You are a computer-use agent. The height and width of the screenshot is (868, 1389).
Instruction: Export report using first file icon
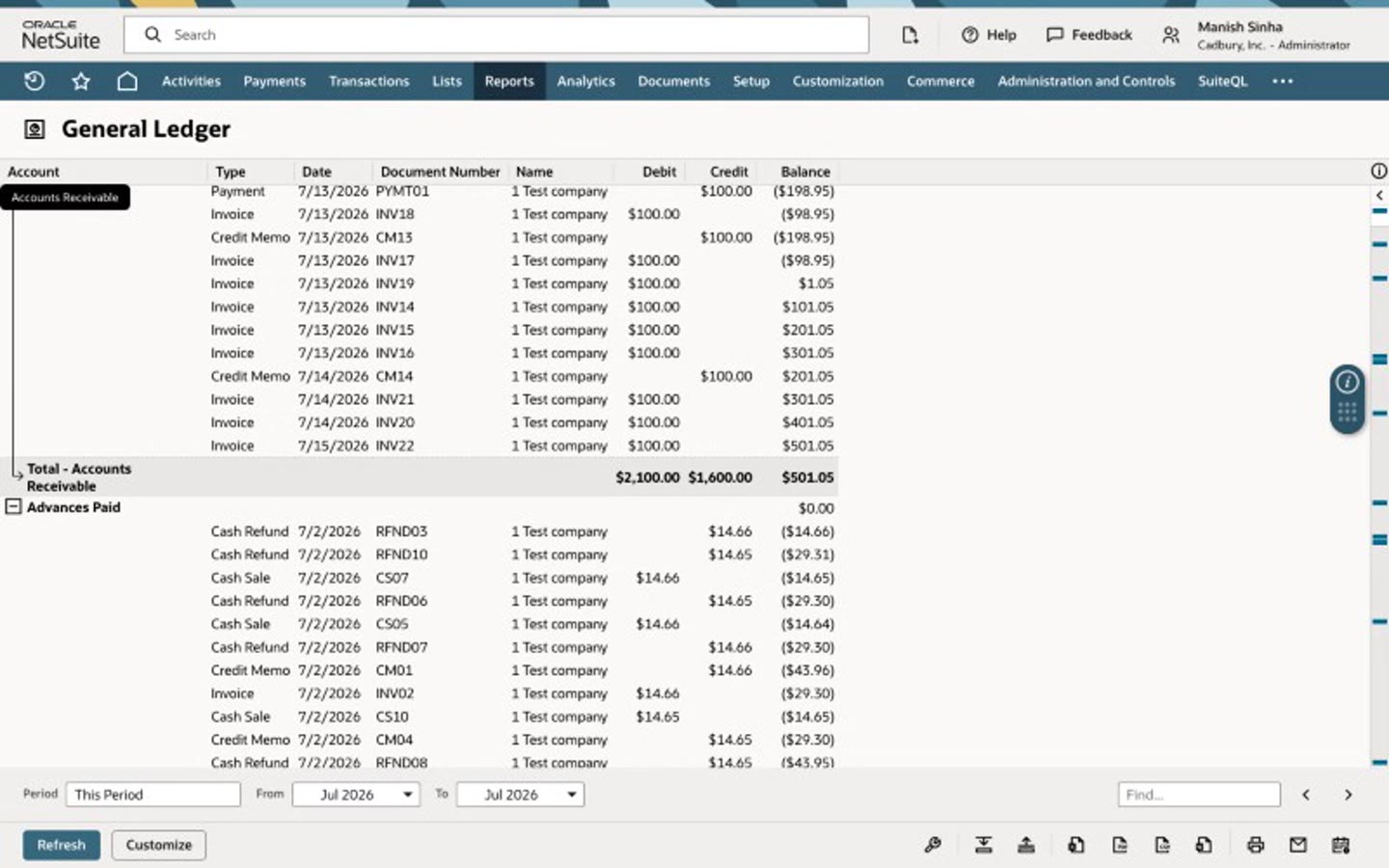click(1076, 845)
